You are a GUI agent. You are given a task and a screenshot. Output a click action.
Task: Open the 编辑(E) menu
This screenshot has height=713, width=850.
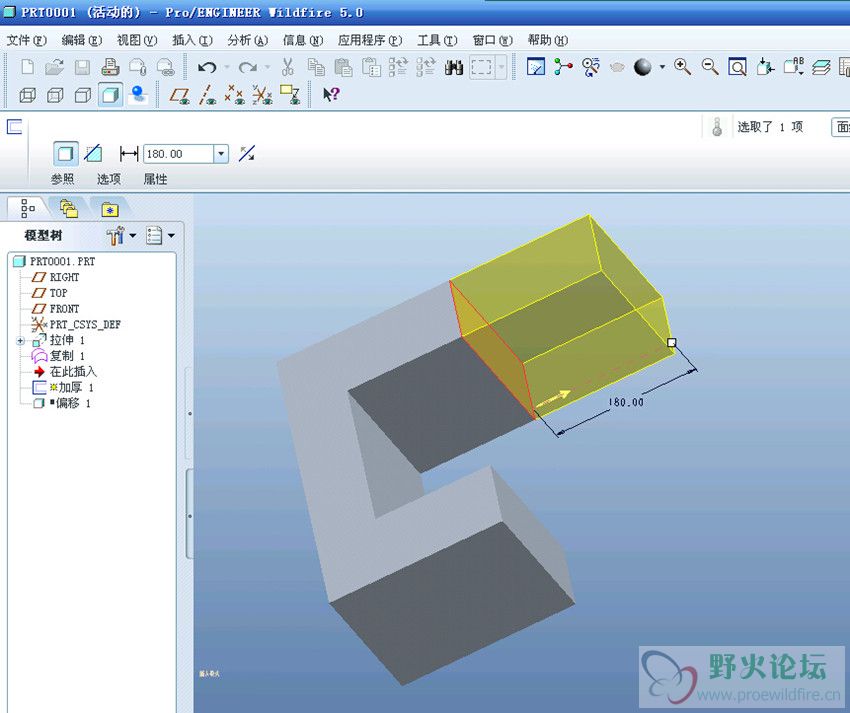point(82,40)
